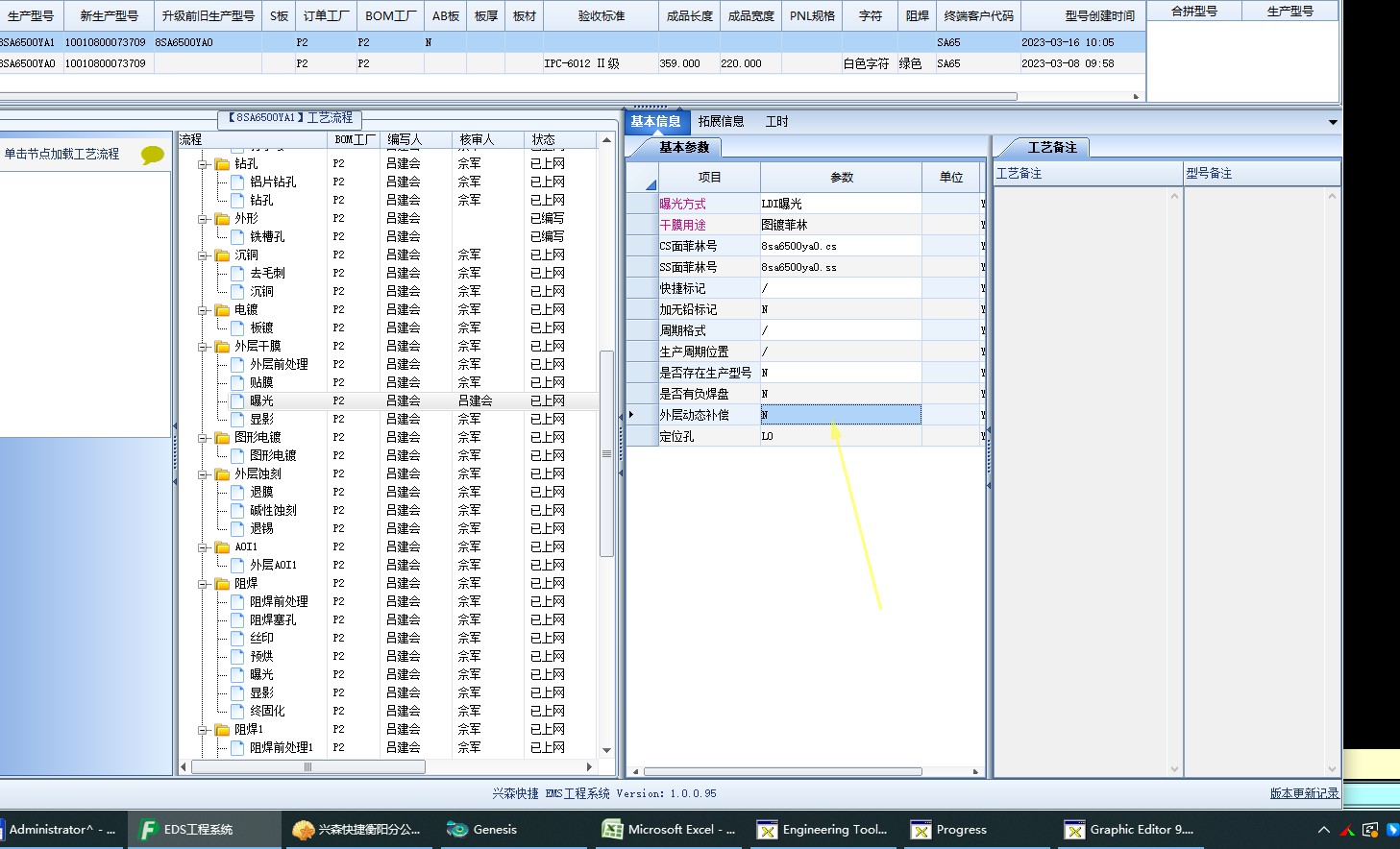Click the process tree horizontal scroll-right arrow
The height and width of the screenshot is (849, 1400).
[589, 766]
